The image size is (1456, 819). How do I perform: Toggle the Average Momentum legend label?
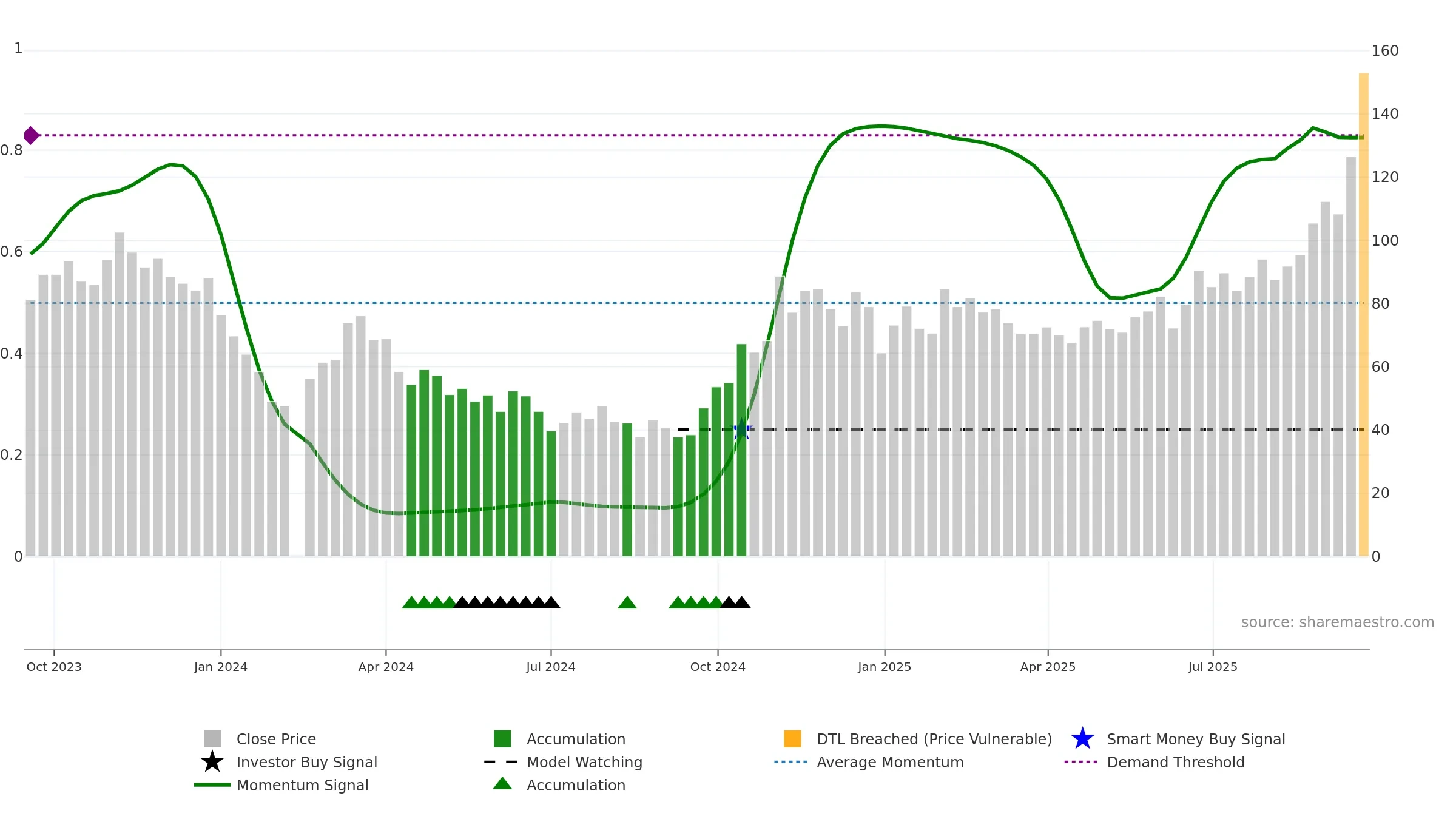890,762
